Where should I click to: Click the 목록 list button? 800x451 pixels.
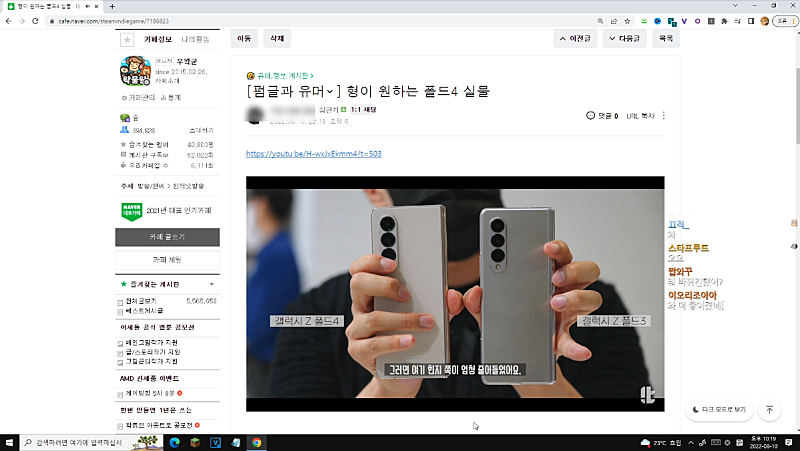[x=666, y=38]
